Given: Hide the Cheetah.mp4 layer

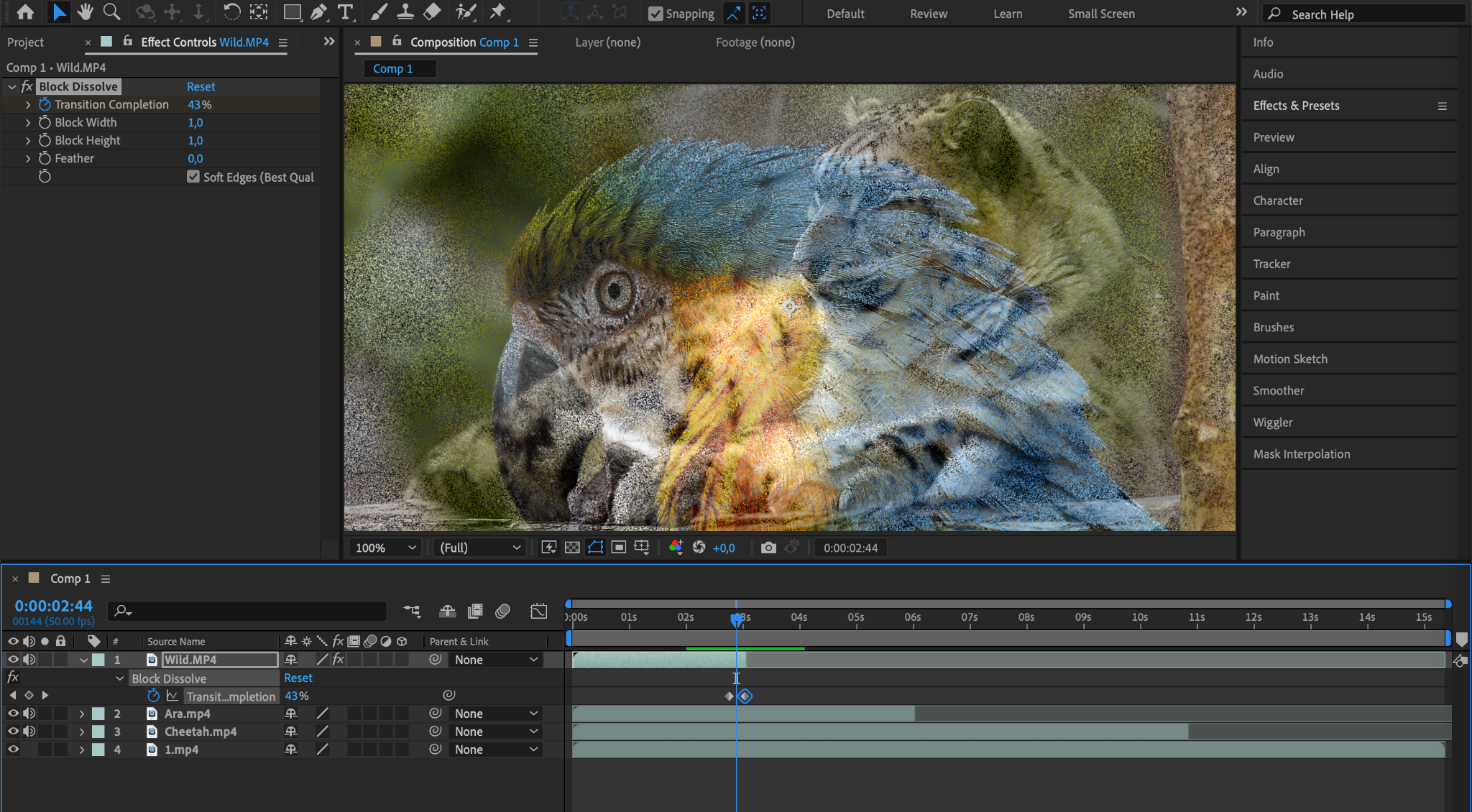Looking at the screenshot, I should click(x=13, y=732).
